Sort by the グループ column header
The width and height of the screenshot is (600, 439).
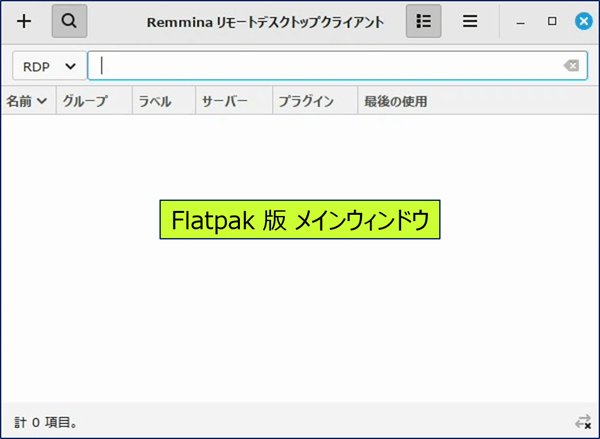pos(94,101)
